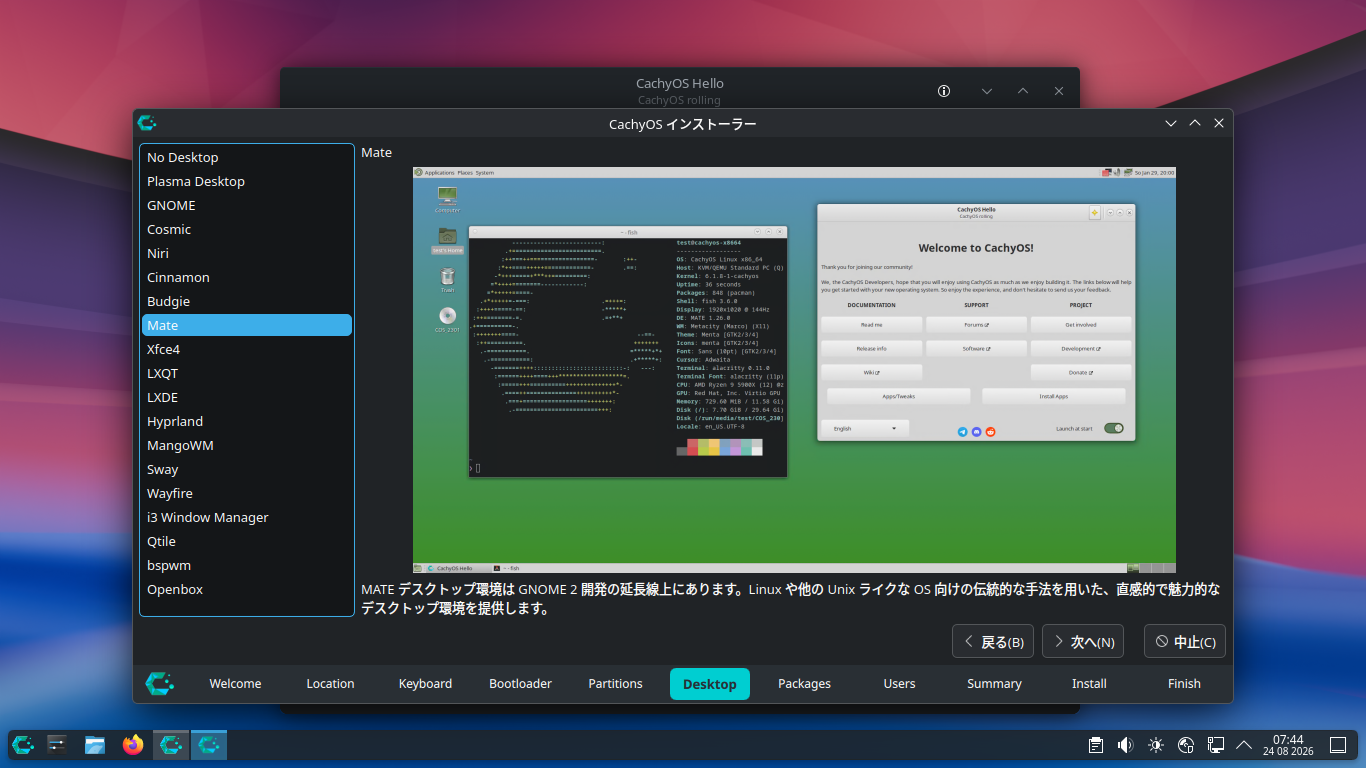The width and height of the screenshot is (1366, 768).
Task: Select LXQT in the desktop list
Action: click(247, 373)
